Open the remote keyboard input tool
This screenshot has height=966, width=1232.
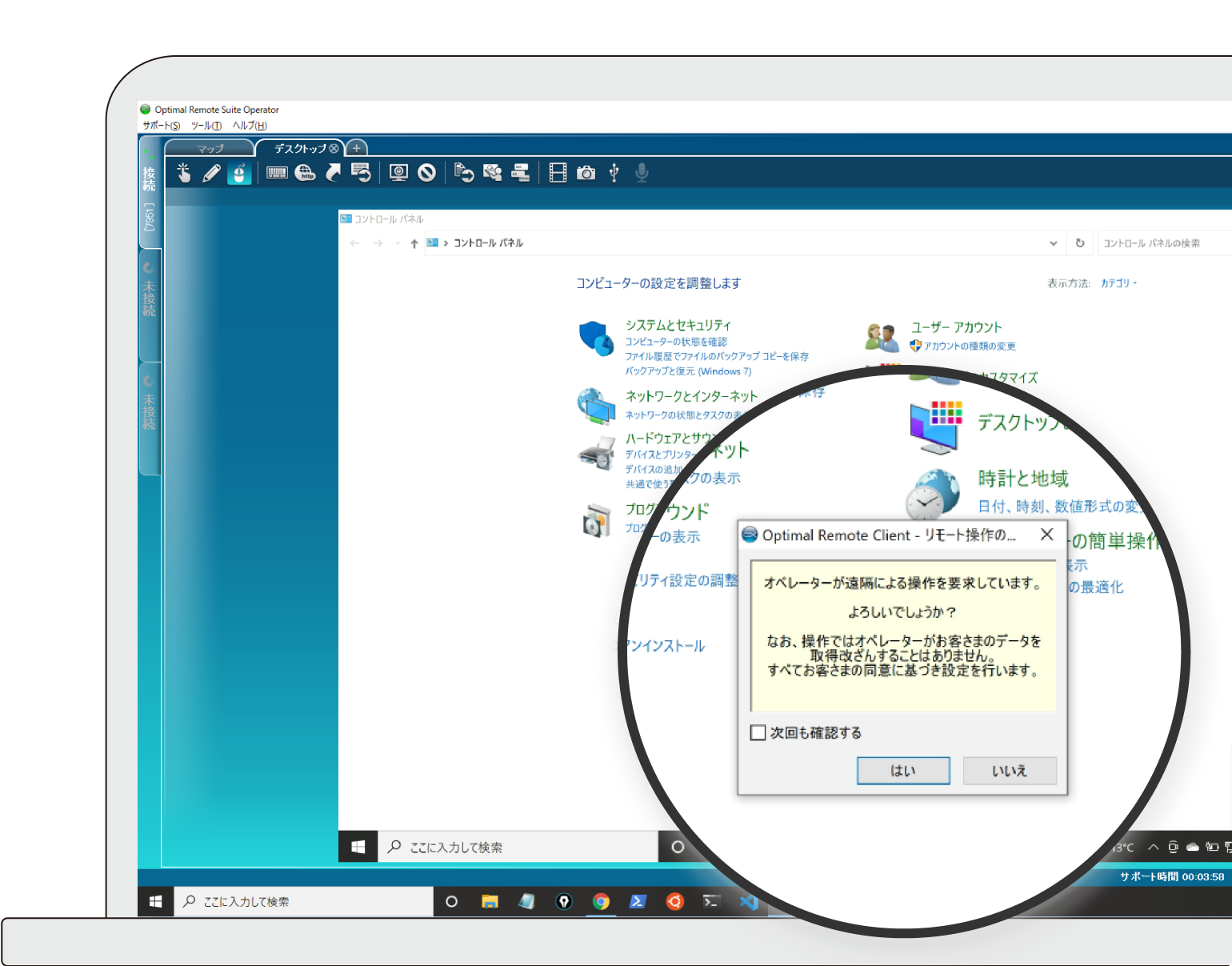click(277, 172)
